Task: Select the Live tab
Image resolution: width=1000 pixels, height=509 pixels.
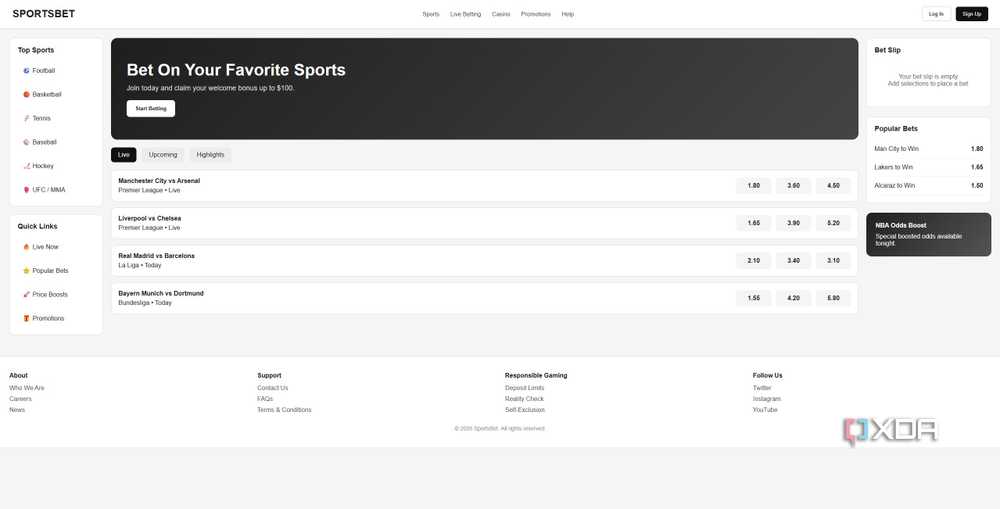Action: 124,155
